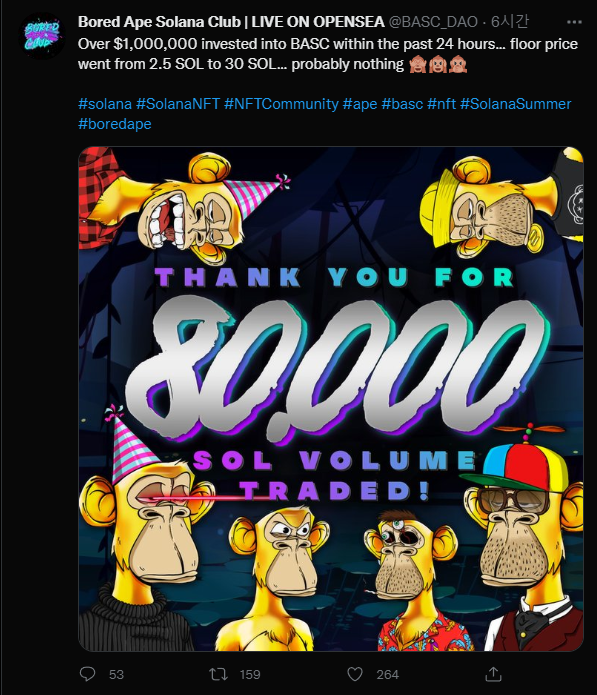
Task: Open the #boredape hashtag
Action: click(x=115, y=124)
